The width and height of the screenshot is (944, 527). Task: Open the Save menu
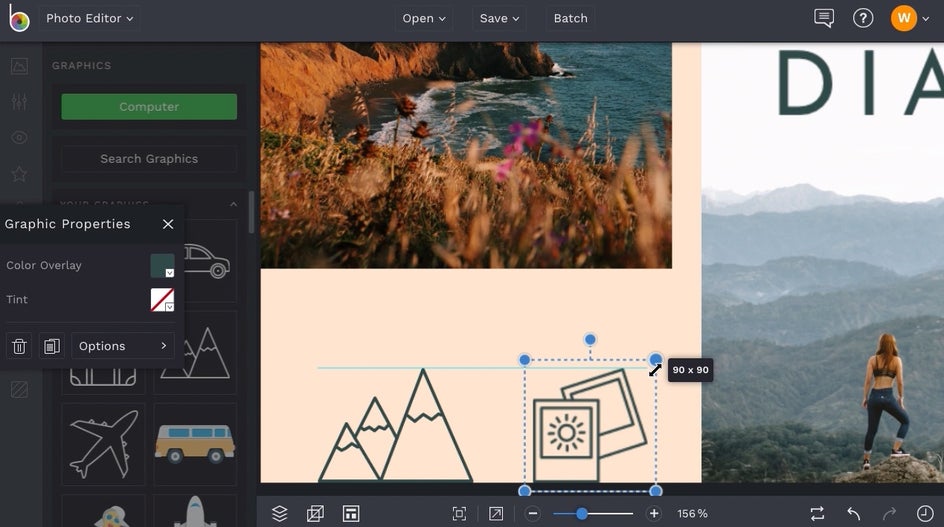pyautogui.click(x=499, y=18)
